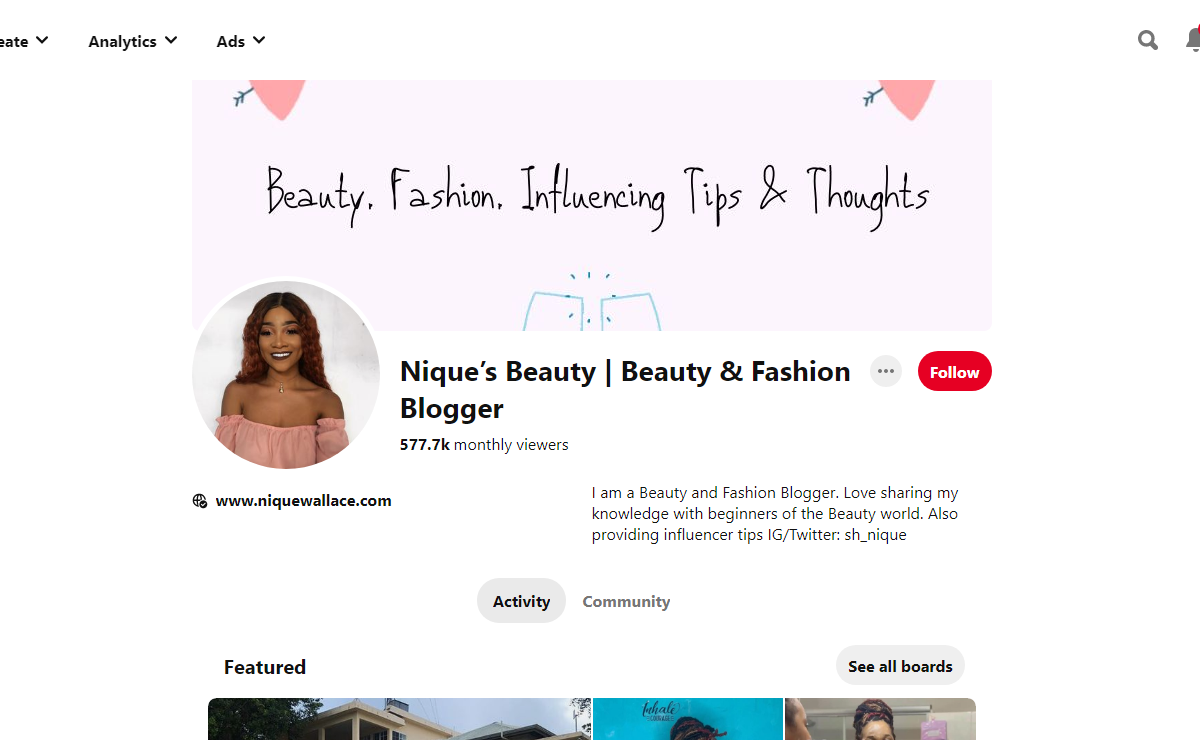Viewport: 1200px width, 740px height.
Task: Click the Beauty and Fashion Blogger bio text
Action: click(x=774, y=514)
